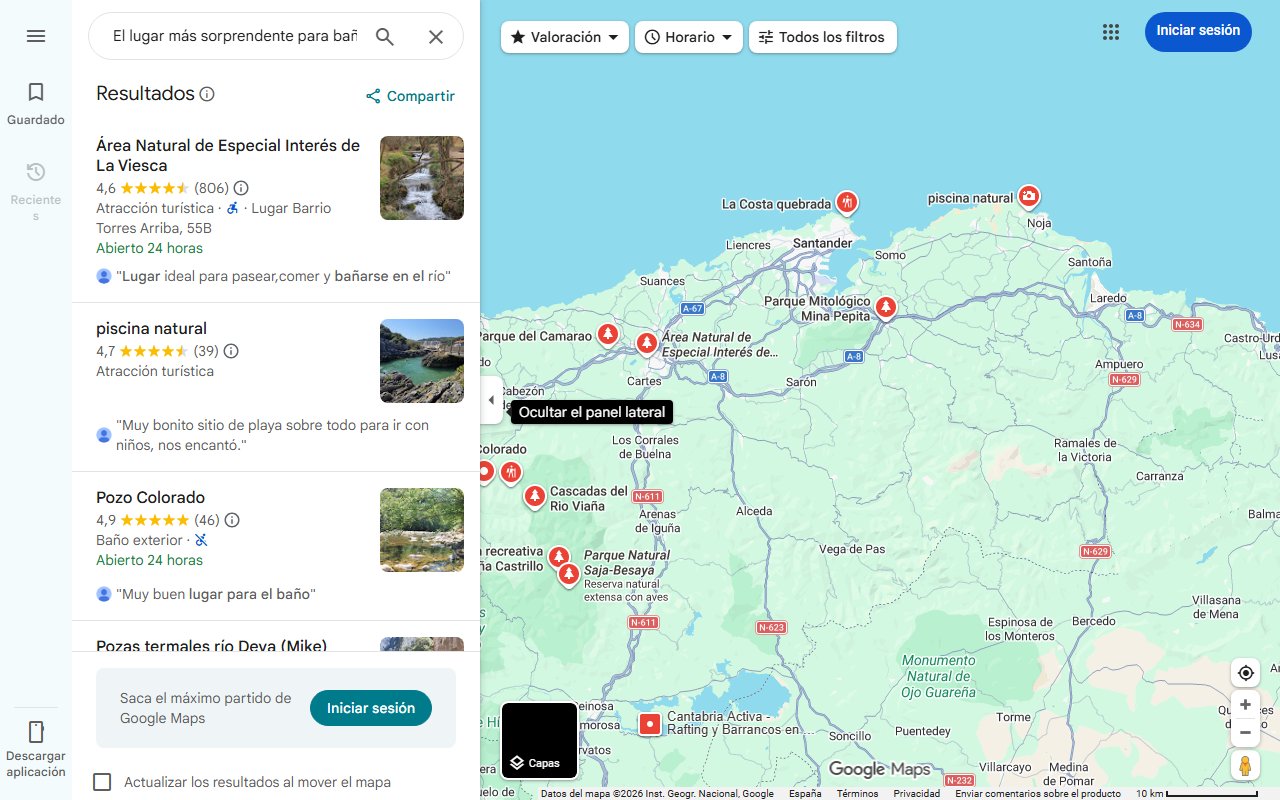Click the blue 'Iniciar sesión' button
The width and height of the screenshot is (1280, 800).
coord(1197,31)
